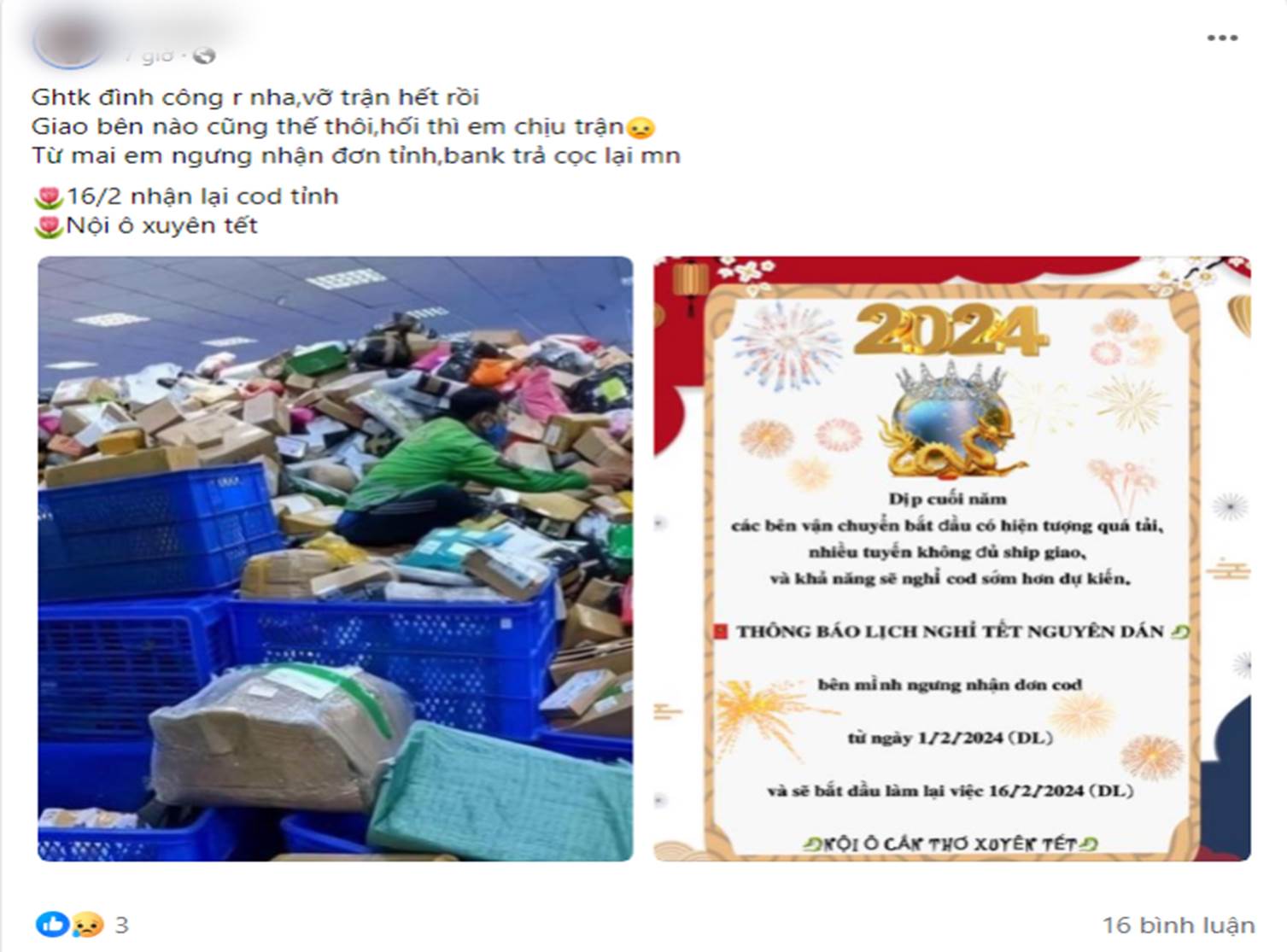View the reaction count '3' list
The width and height of the screenshot is (1287, 952).
[121, 925]
